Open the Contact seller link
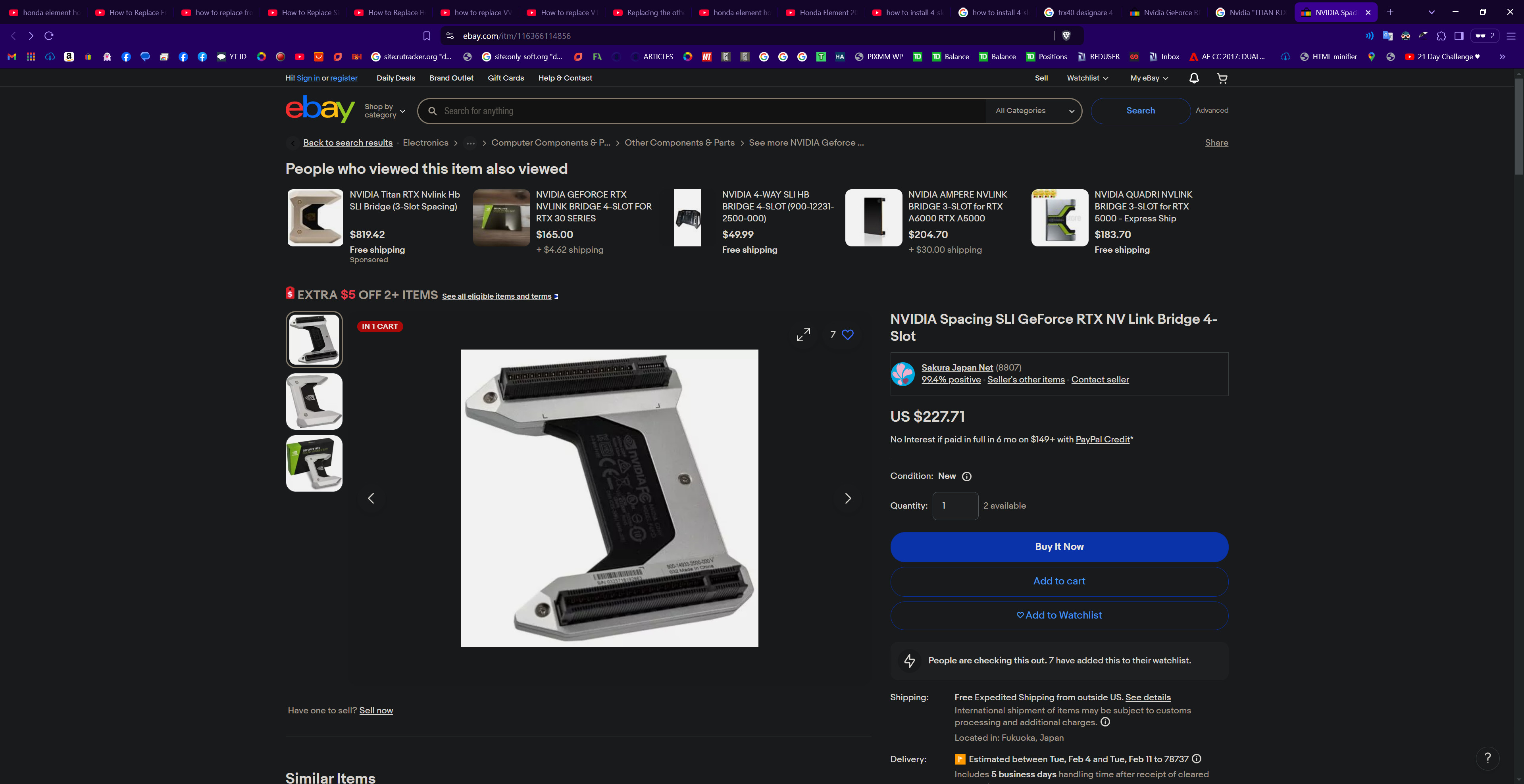This screenshot has height=784, width=1524. click(x=1100, y=380)
